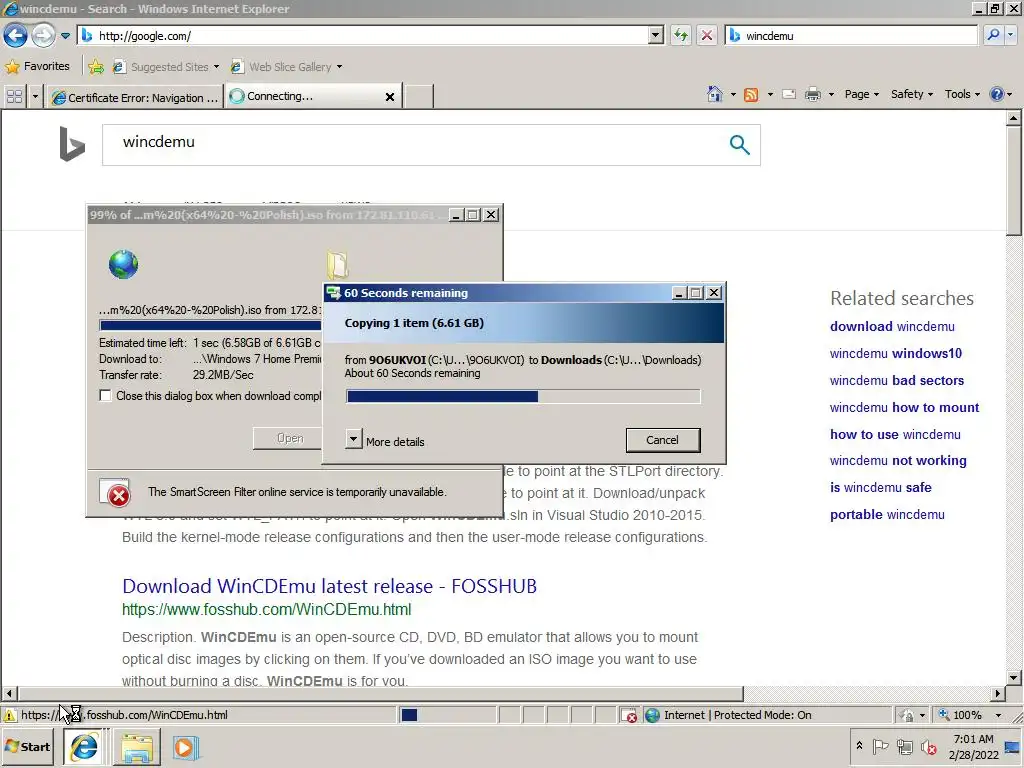1024x768 pixels.
Task: Open Quick Tabs grid icon
Action: coord(14,97)
